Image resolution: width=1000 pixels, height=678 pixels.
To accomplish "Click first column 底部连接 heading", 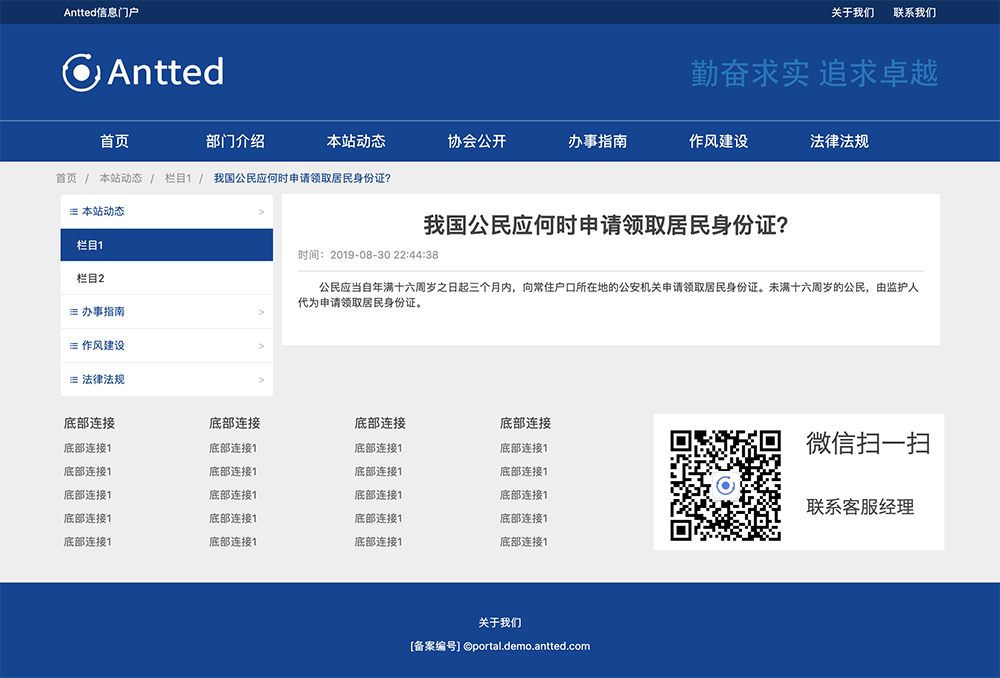I will click(x=89, y=423).
